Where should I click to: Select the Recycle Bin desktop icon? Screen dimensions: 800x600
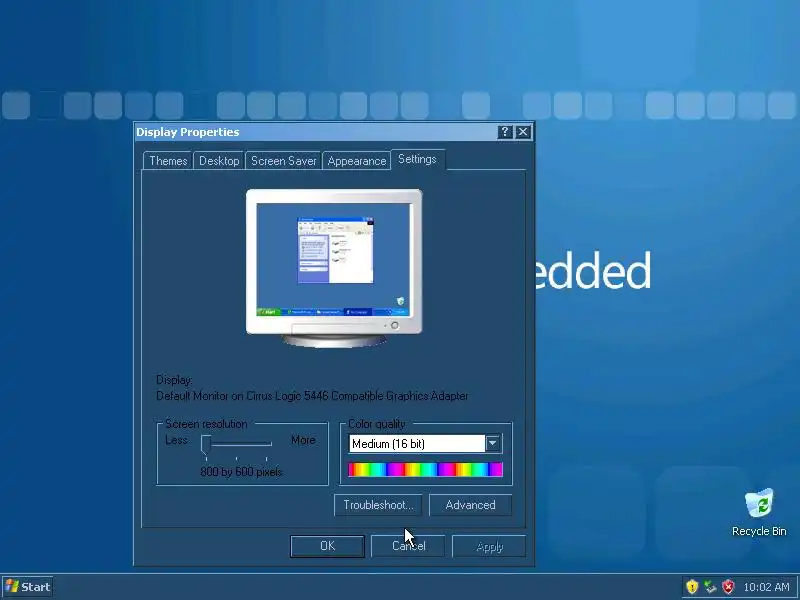tap(759, 512)
